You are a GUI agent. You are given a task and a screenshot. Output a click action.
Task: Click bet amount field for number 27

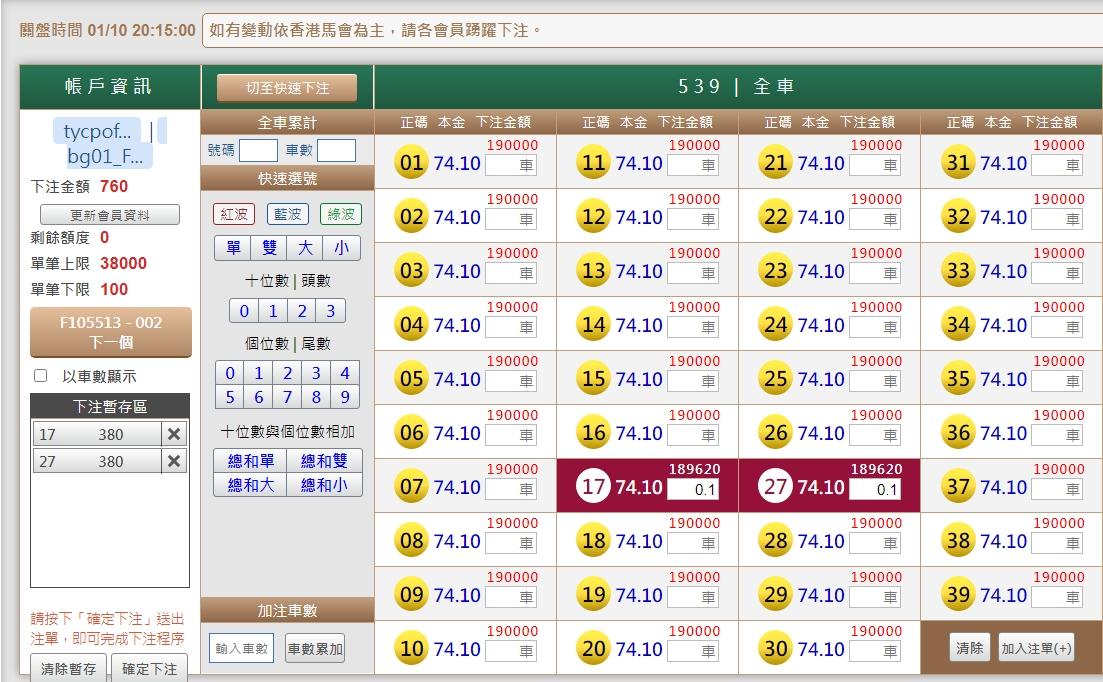click(875, 489)
